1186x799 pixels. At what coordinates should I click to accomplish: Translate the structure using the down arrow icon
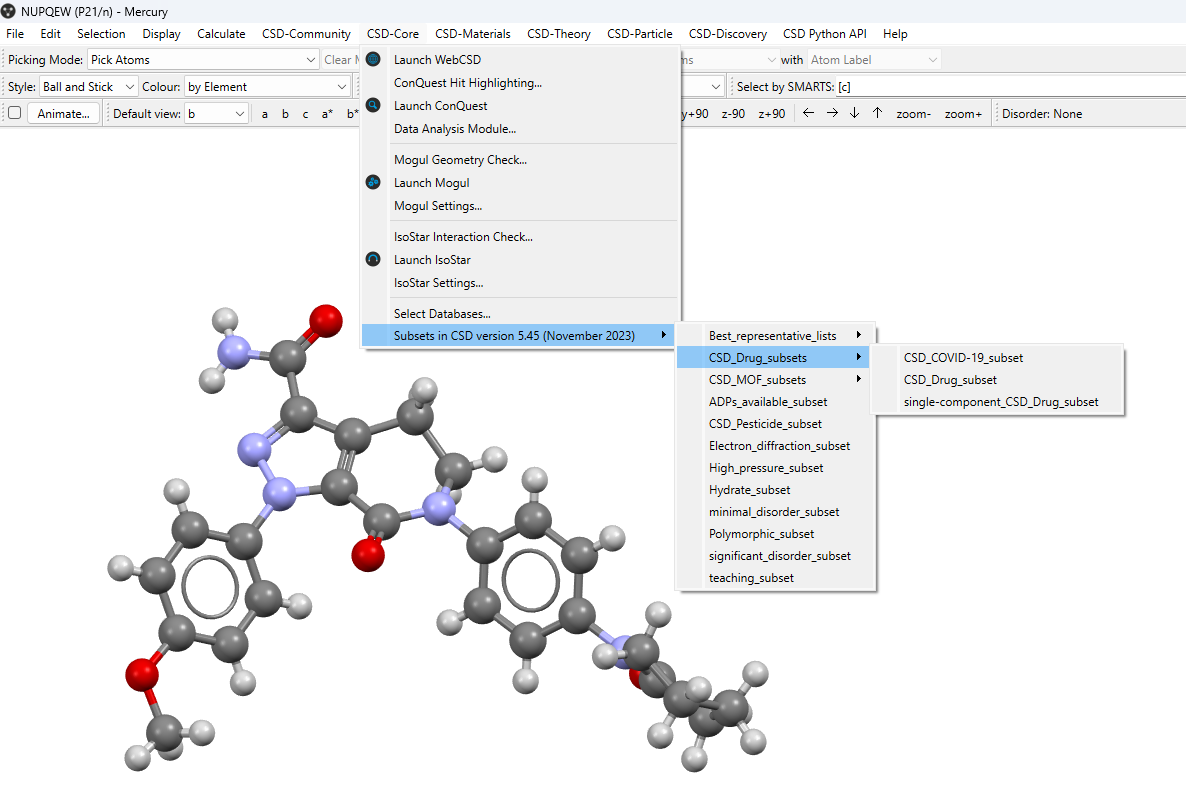pos(854,113)
